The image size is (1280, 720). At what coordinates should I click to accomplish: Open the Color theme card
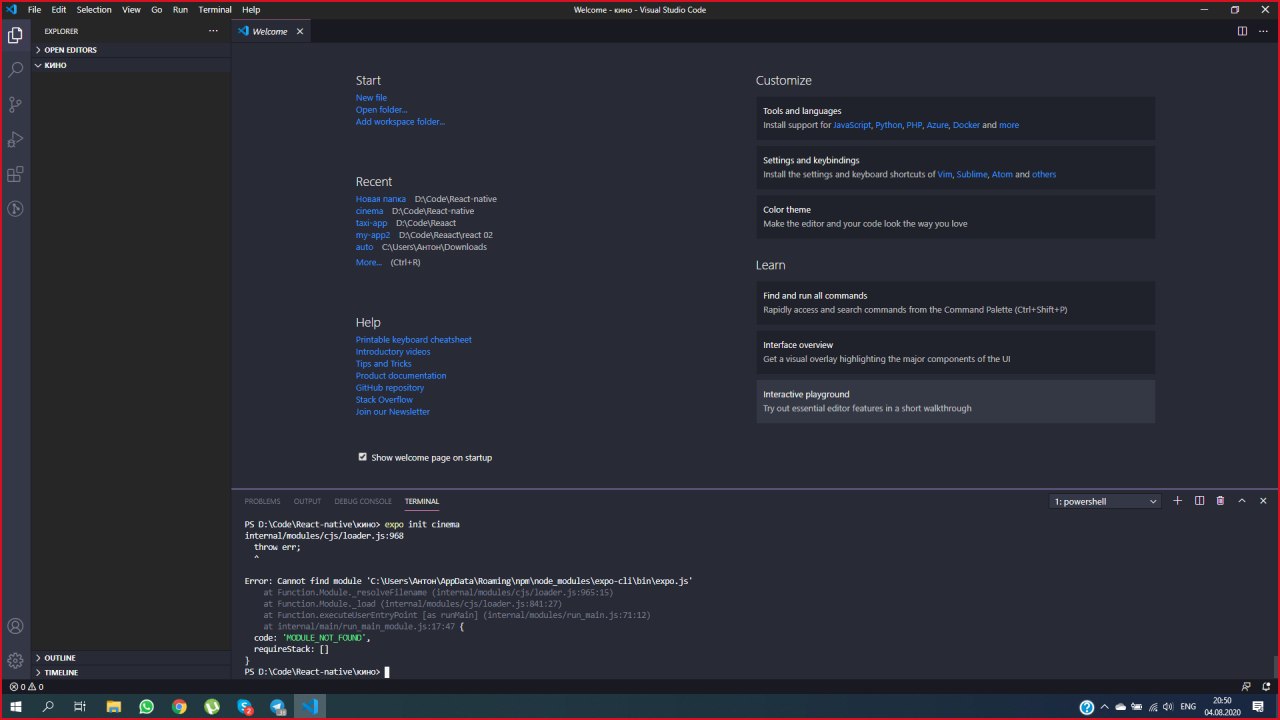click(x=955, y=217)
